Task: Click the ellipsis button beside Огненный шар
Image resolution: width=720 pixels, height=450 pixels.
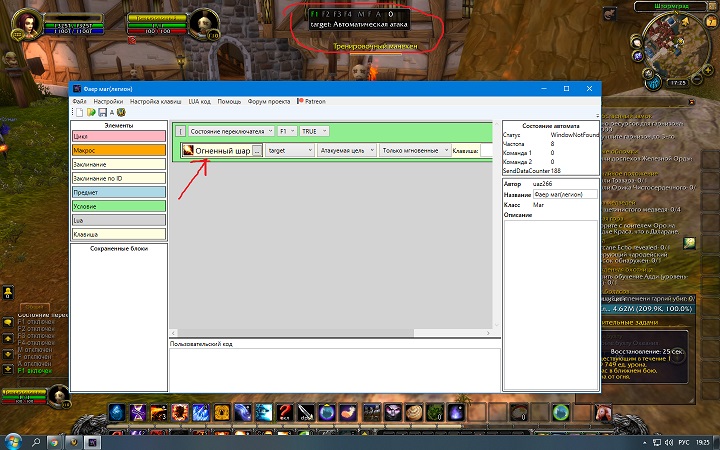Action: (257, 150)
